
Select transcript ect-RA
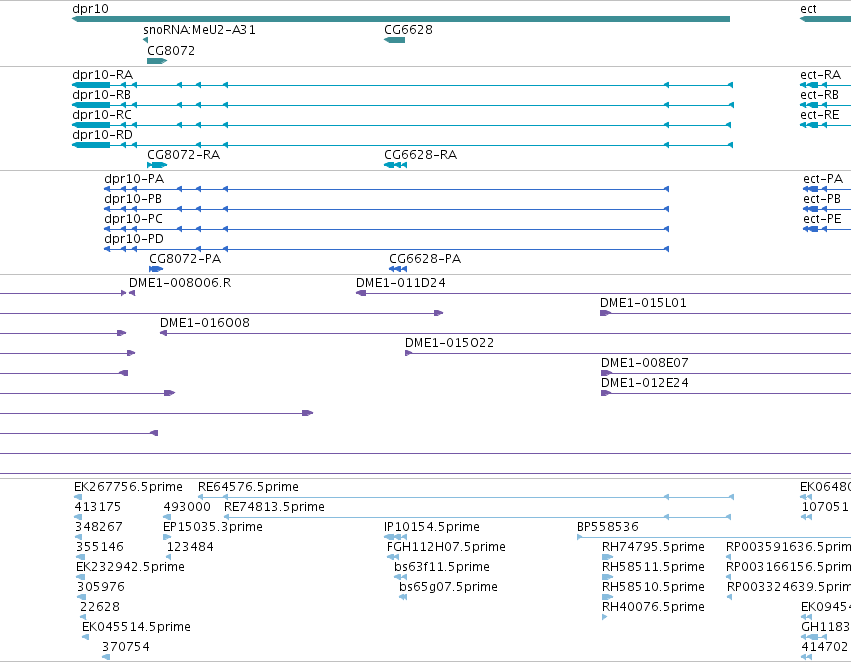(x=825, y=85)
